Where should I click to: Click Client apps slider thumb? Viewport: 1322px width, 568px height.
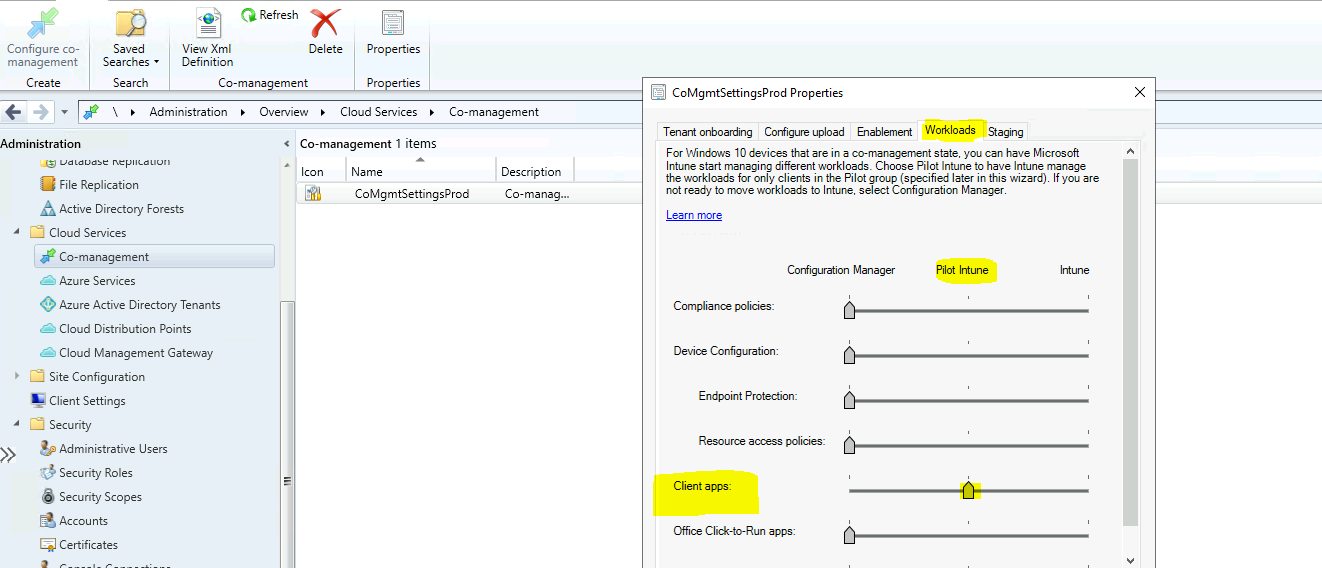[x=968, y=490]
